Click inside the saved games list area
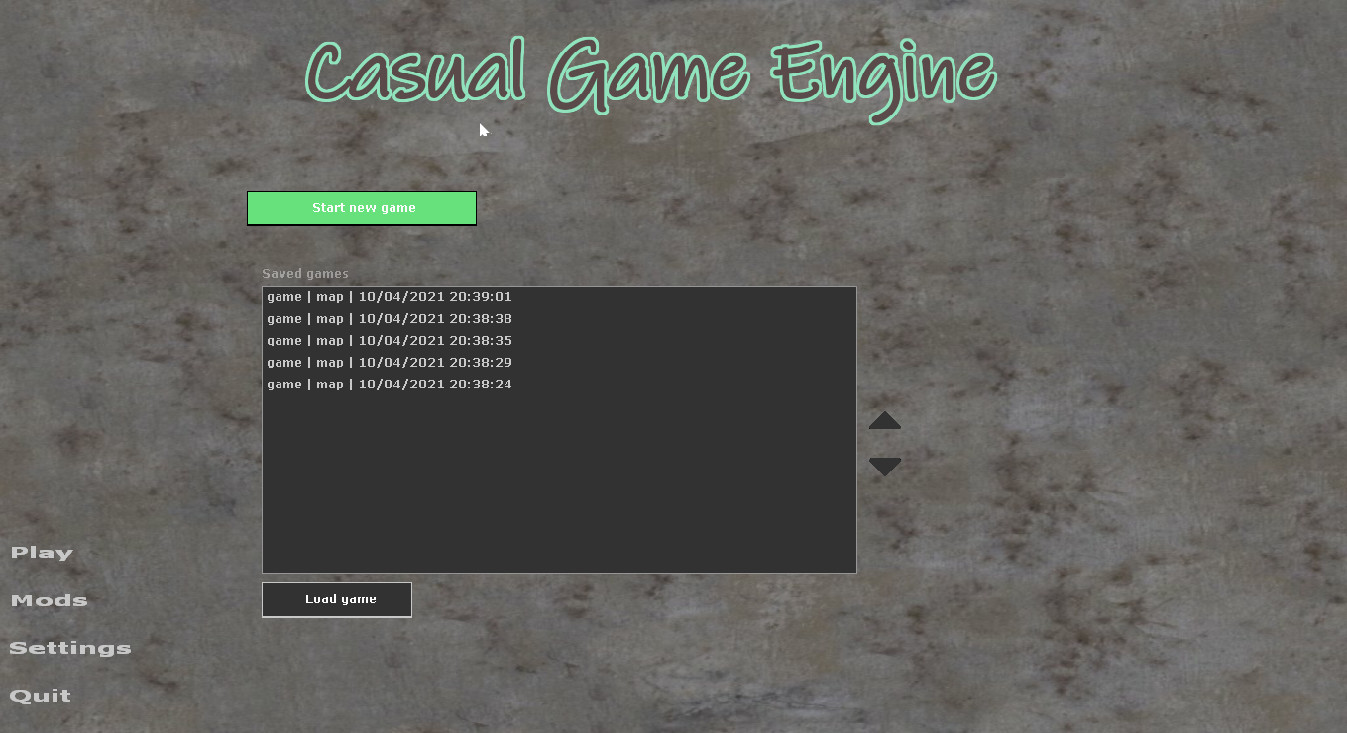This screenshot has width=1347, height=733. pos(559,430)
